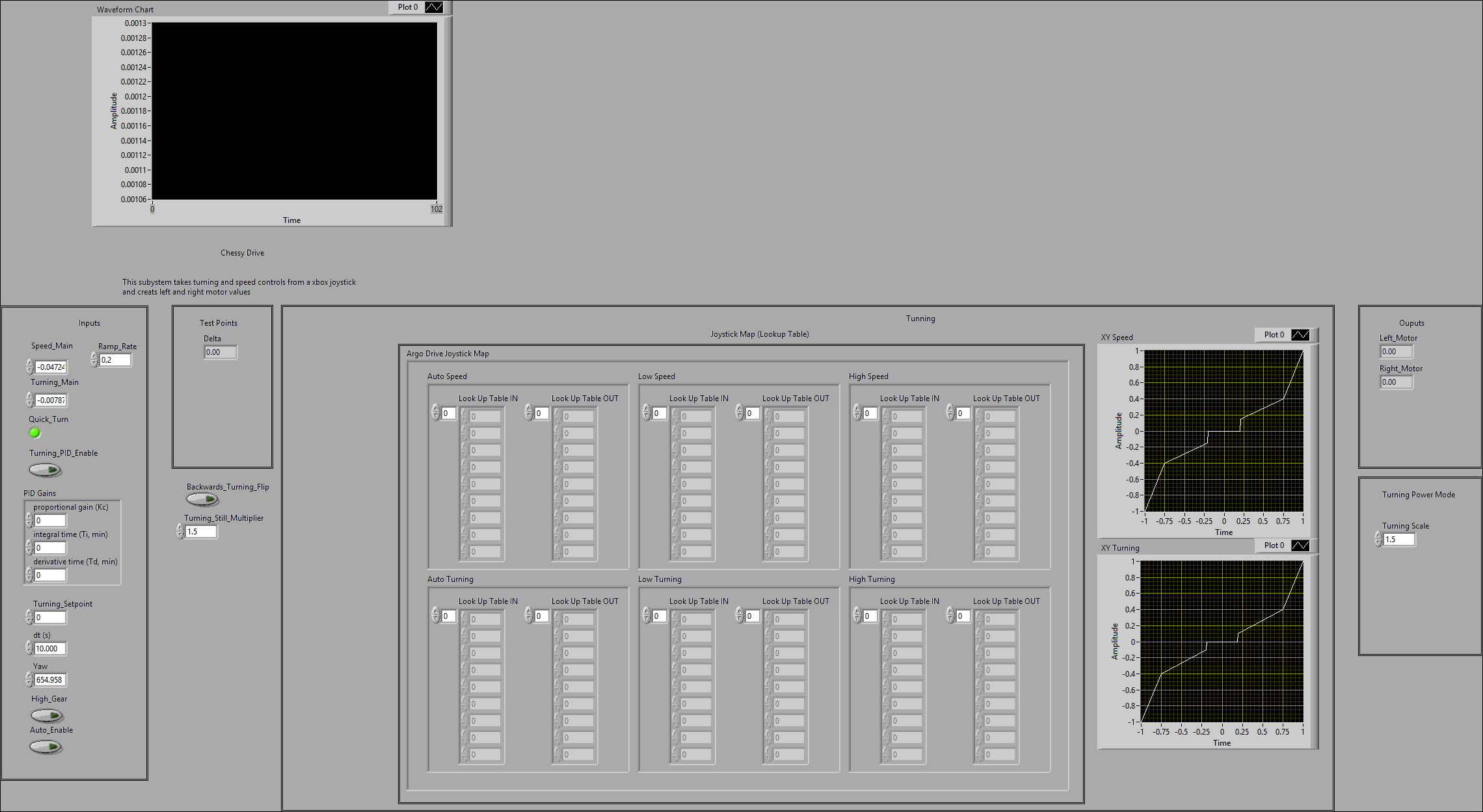Edit the Ramp_Rate input field
This screenshot has height=812, width=1483.
coord(114,360)
